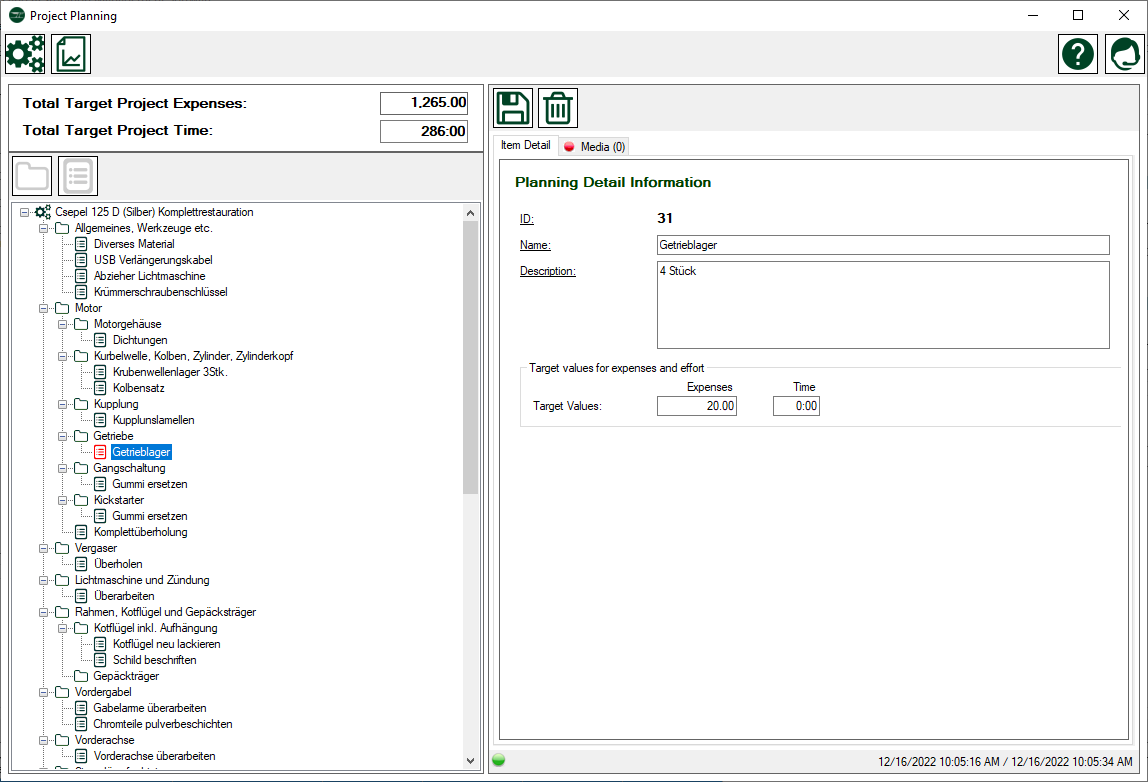The height and width of the screenshot is (782, 1148).
Task: Click the document icon next to Dichtungen
Action: 100,340
